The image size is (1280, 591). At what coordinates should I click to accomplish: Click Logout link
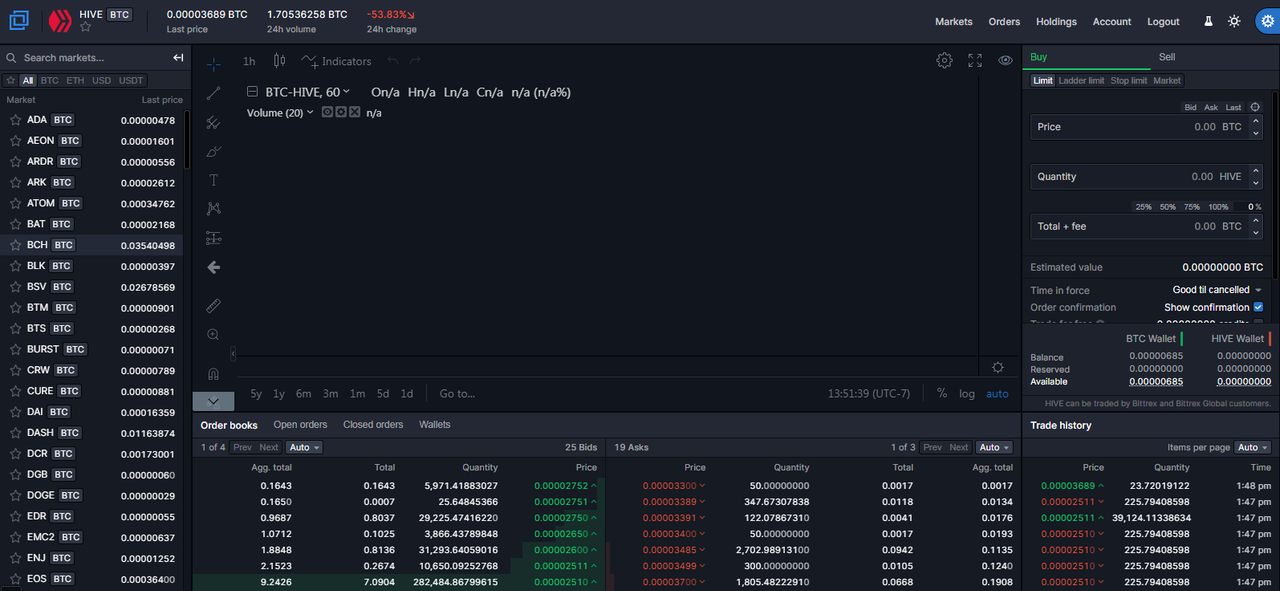click(x=1163, y=22)
